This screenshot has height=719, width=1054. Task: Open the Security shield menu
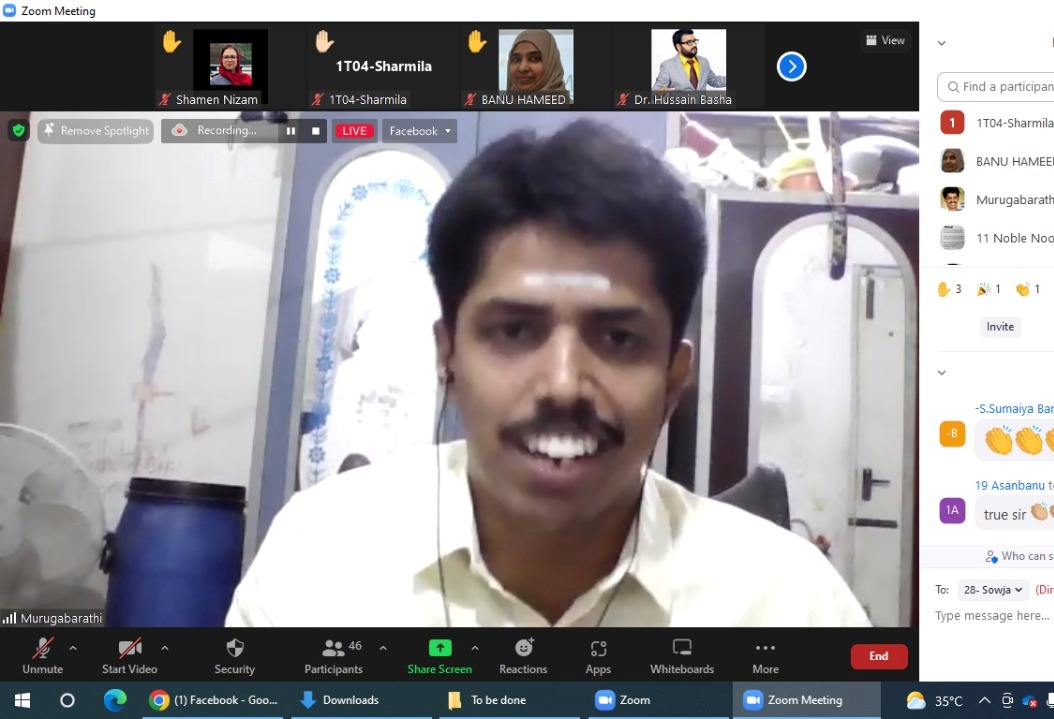coord(235,656)
